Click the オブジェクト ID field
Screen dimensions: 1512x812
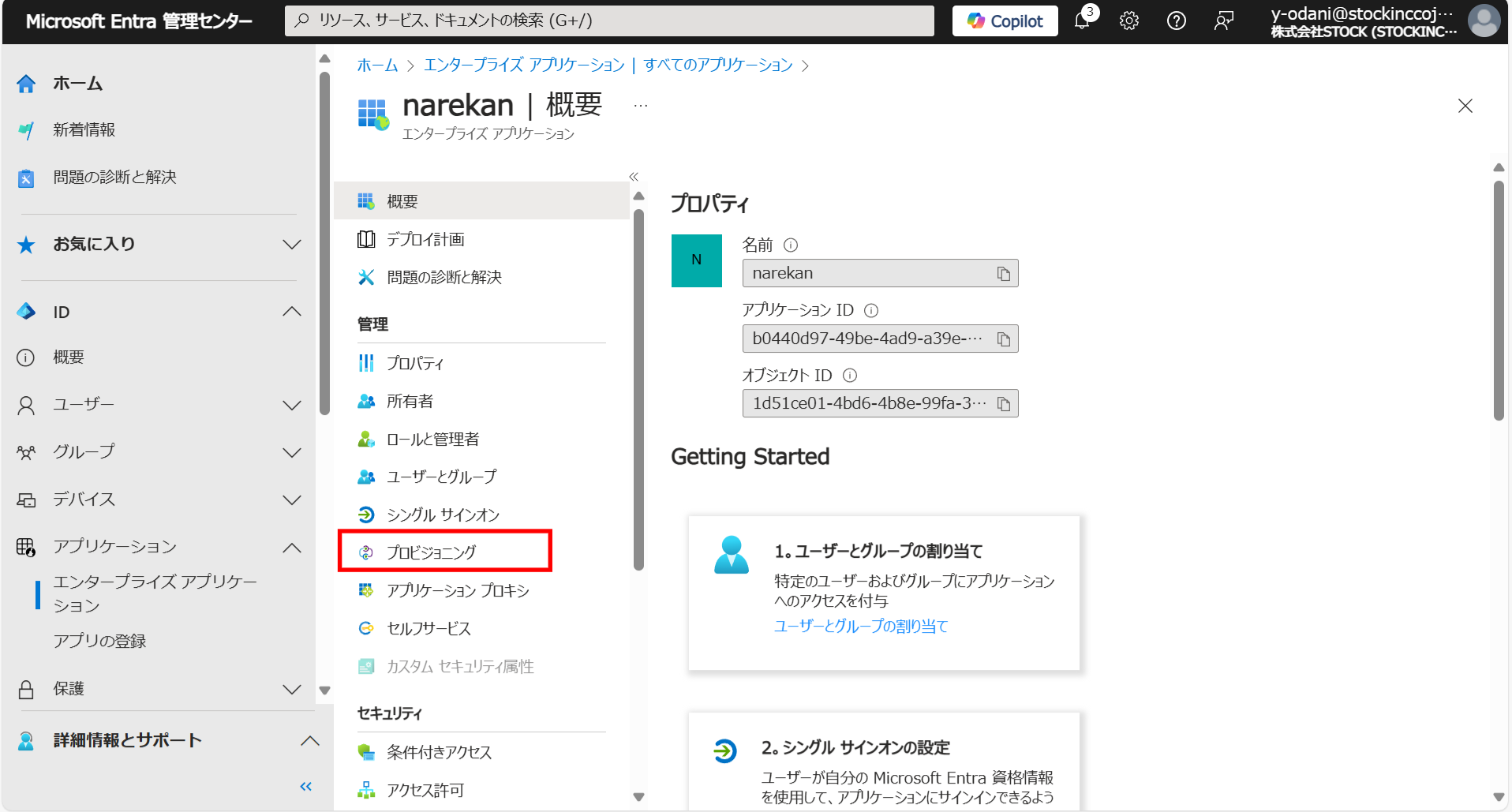[x=880, y=403]
